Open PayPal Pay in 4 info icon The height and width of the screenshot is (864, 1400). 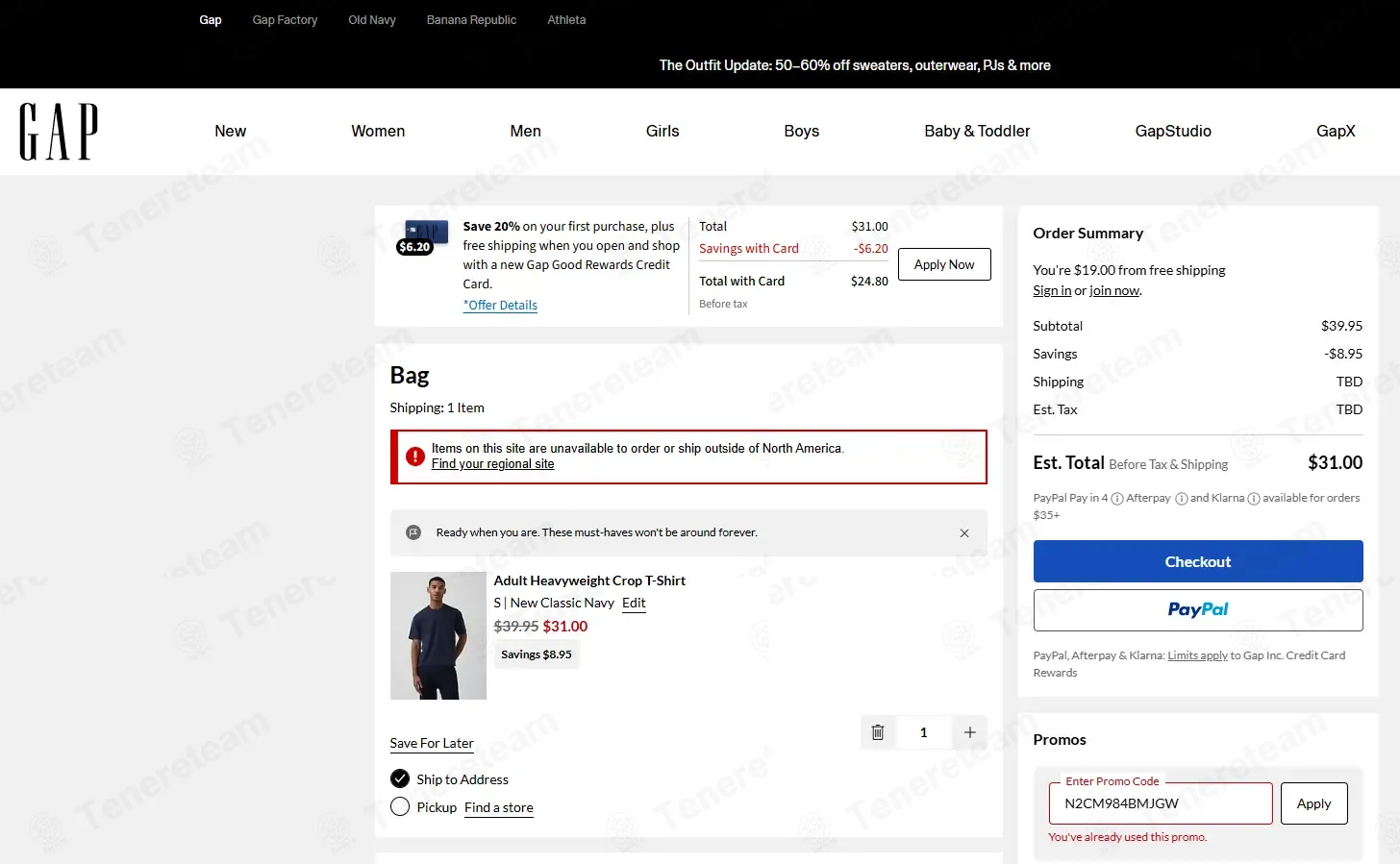click(1116, 499)
